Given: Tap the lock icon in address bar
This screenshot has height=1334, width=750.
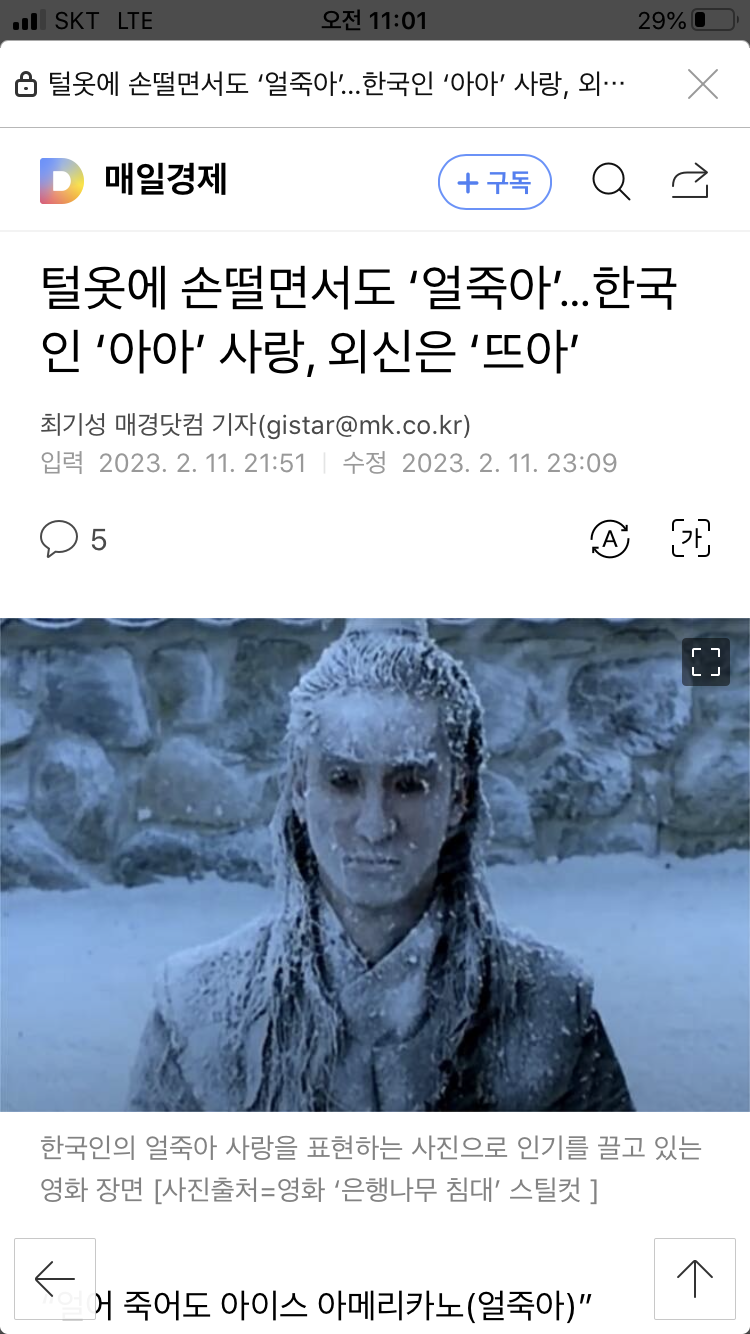Looking at the screenshot, I should pos(27,85).
